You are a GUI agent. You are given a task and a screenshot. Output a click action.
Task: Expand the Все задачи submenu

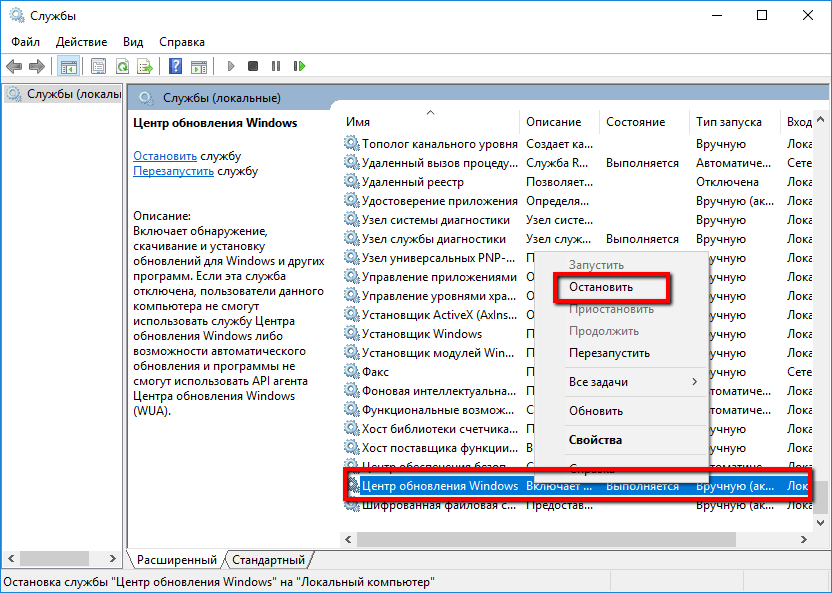(598, 382)
